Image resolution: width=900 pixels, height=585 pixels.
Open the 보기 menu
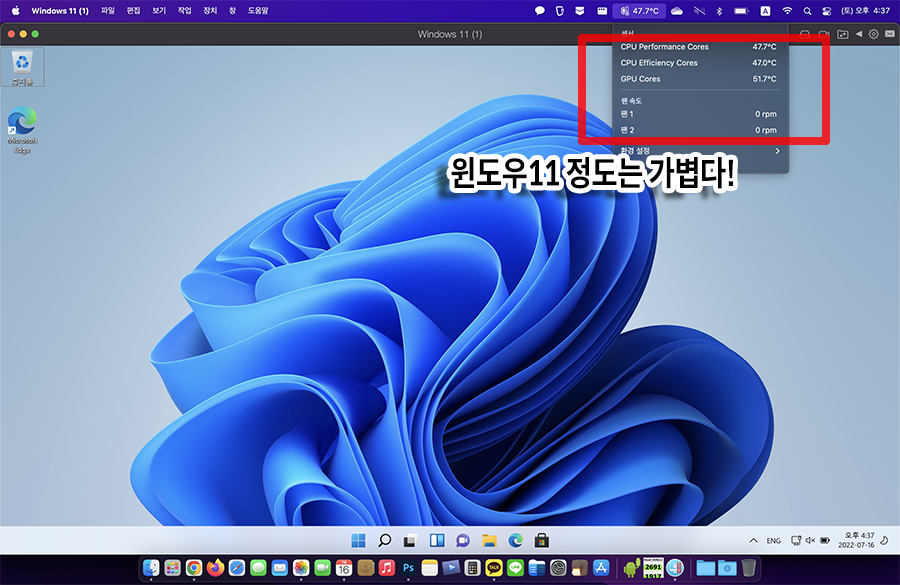(x=159, y=10)
